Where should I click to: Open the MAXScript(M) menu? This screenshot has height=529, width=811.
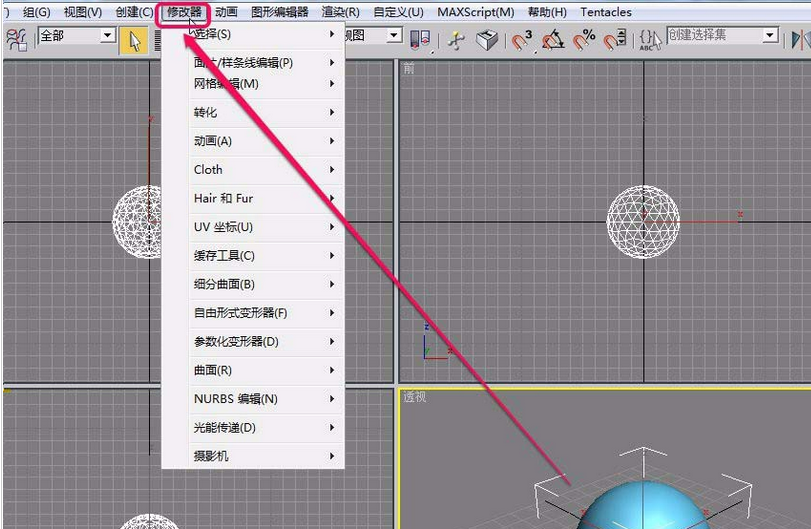click(x=475, y=12)
